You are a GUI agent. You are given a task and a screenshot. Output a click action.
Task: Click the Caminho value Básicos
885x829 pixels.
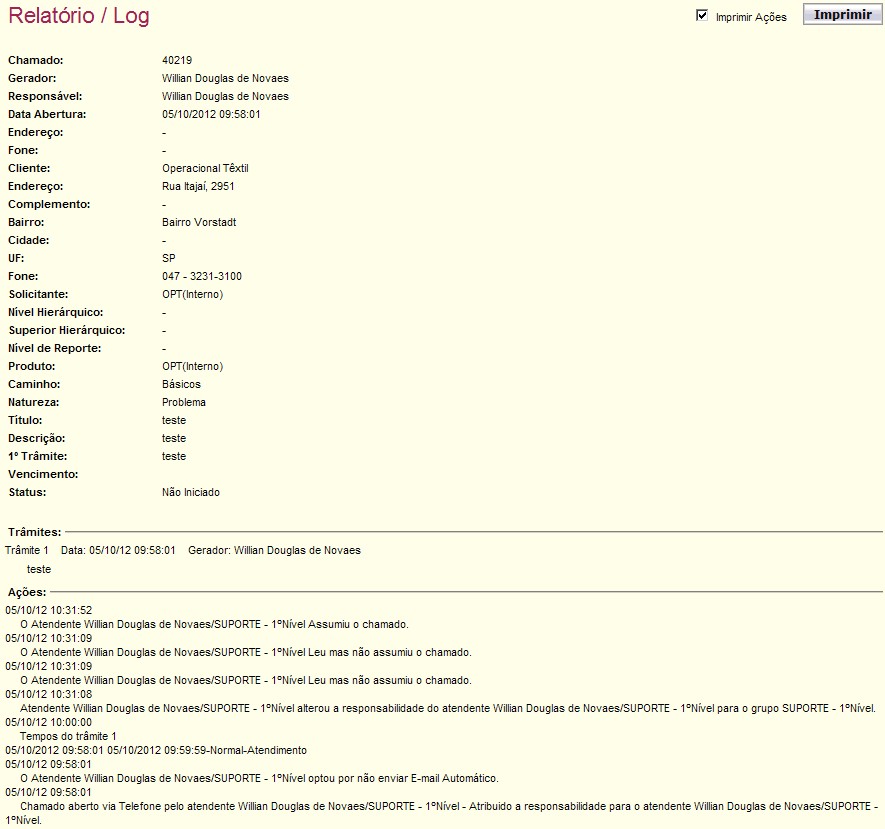tap(181, 384)
